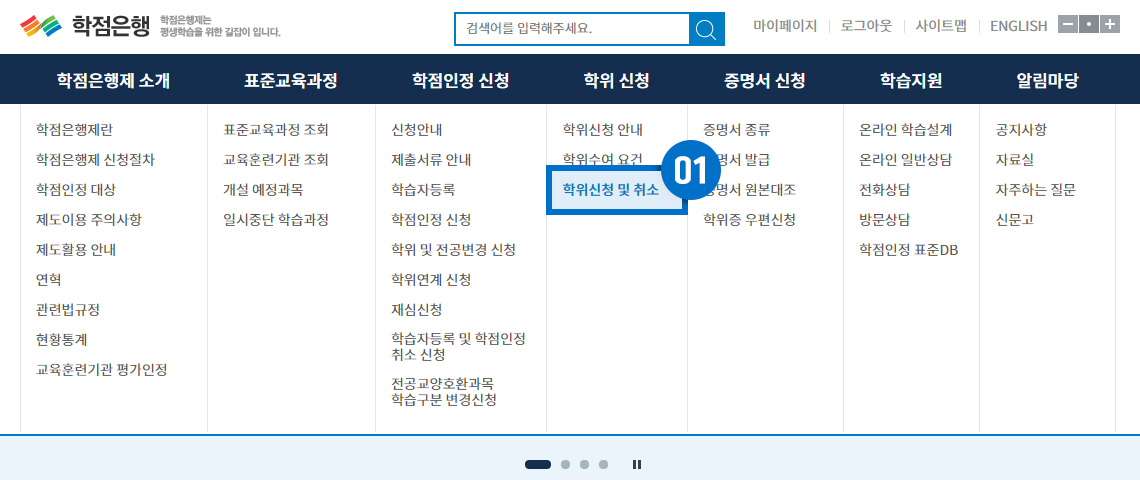Reset text size with dot button
Screen dimensions: 1140x480
pos(1088,25)
